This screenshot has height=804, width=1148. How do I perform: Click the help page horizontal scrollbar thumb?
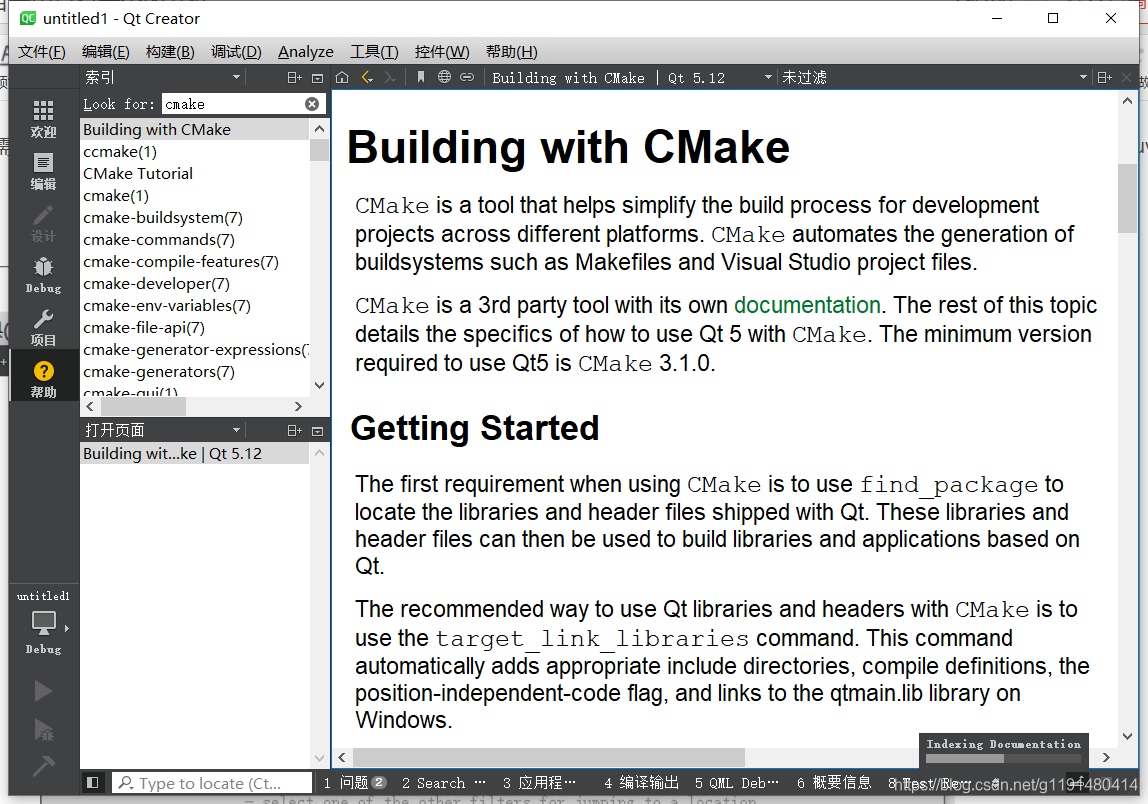click(549, 757)
